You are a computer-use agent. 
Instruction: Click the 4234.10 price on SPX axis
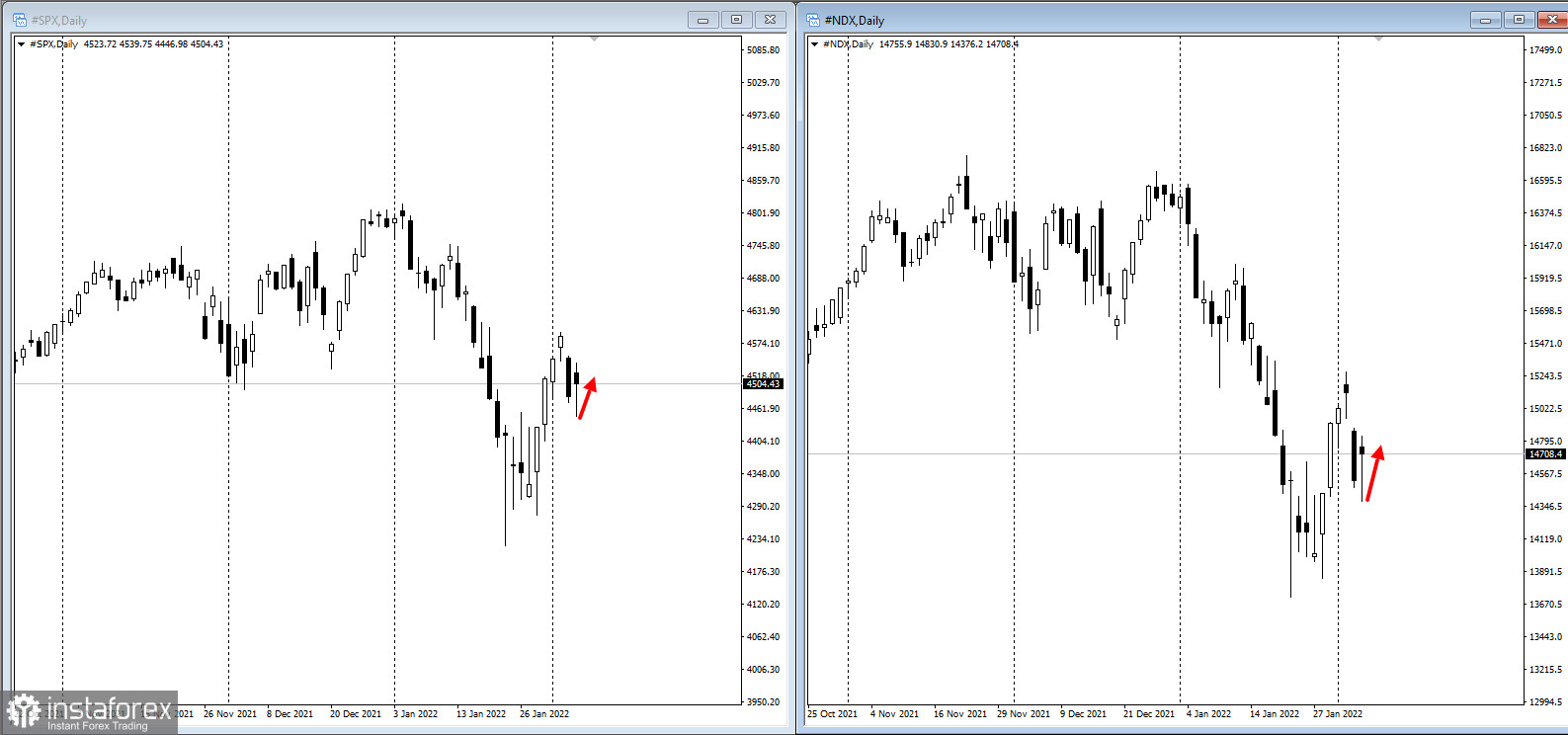(x=763, y=539)
